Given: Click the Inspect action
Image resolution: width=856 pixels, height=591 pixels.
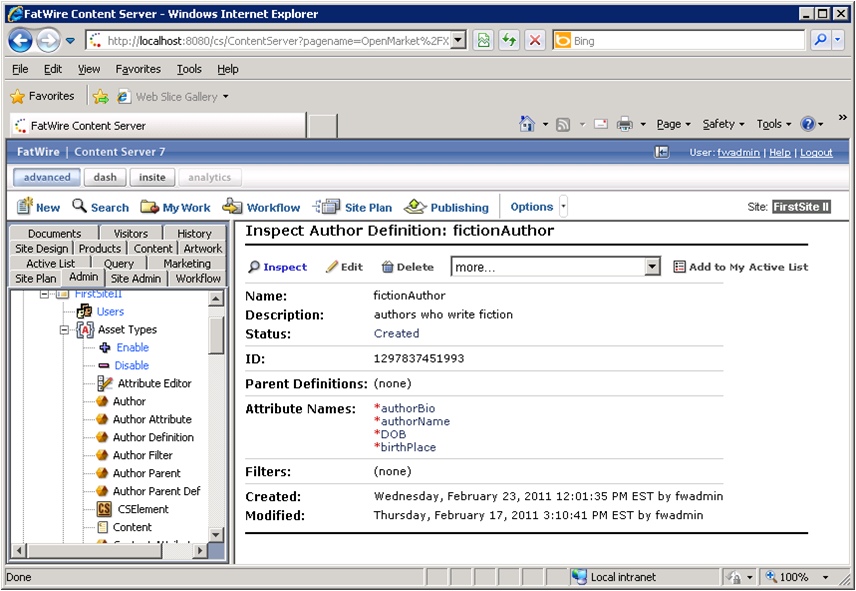Looking at the screenshot, I should [x=277, y=267].
